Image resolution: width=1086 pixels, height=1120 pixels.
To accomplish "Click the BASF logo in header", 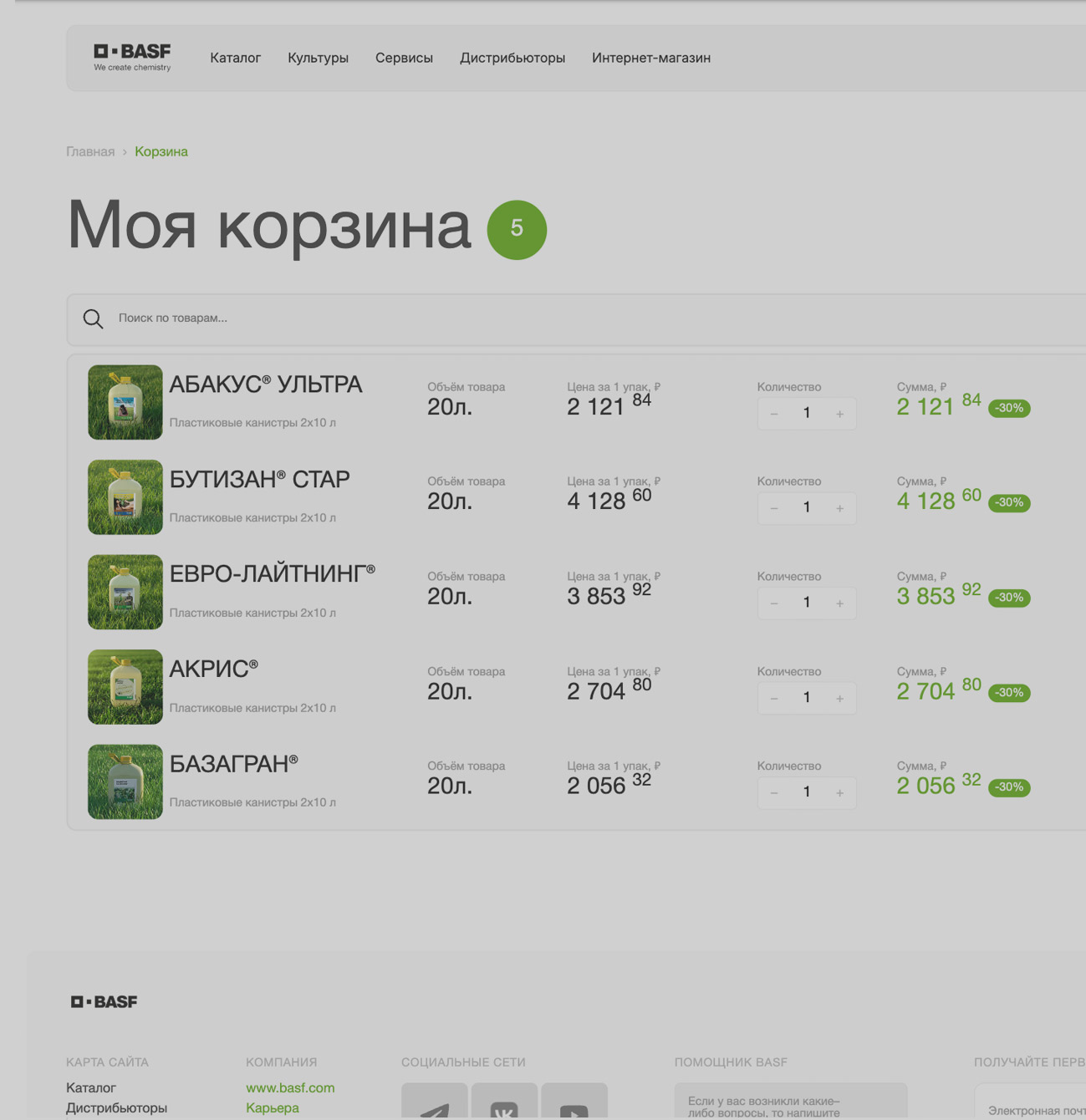I will [x=132, y=57].
